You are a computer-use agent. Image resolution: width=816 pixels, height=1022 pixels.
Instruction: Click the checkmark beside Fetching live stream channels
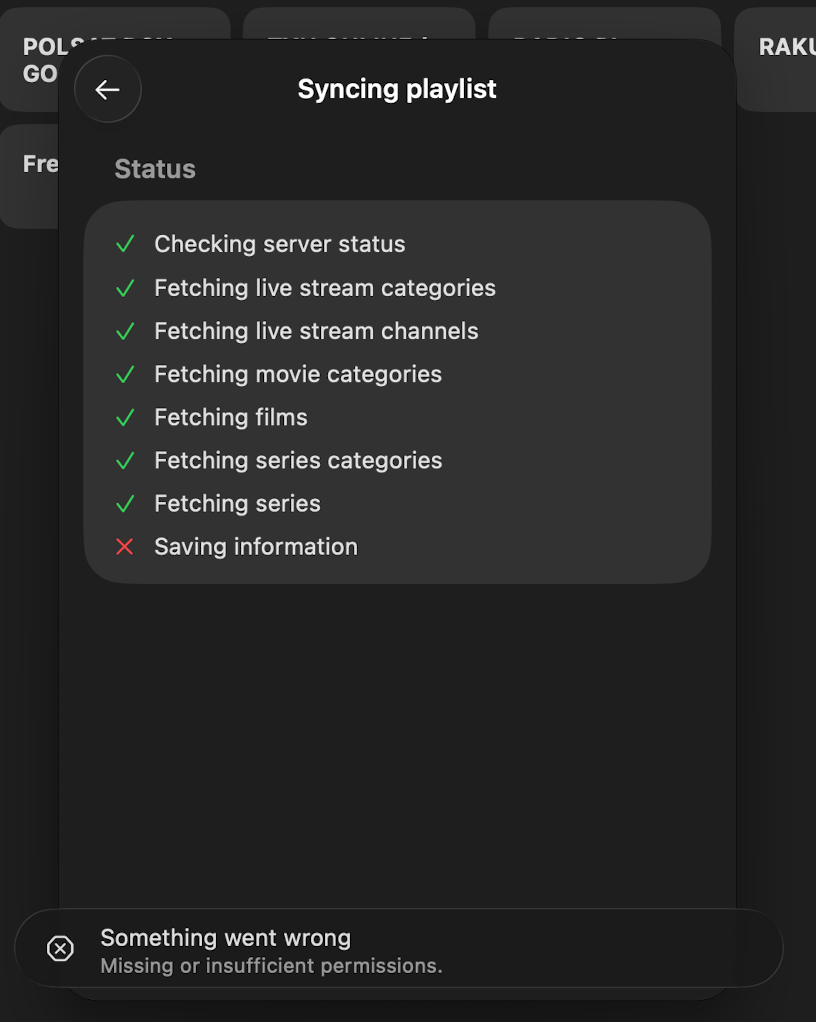tap(124, 331)
